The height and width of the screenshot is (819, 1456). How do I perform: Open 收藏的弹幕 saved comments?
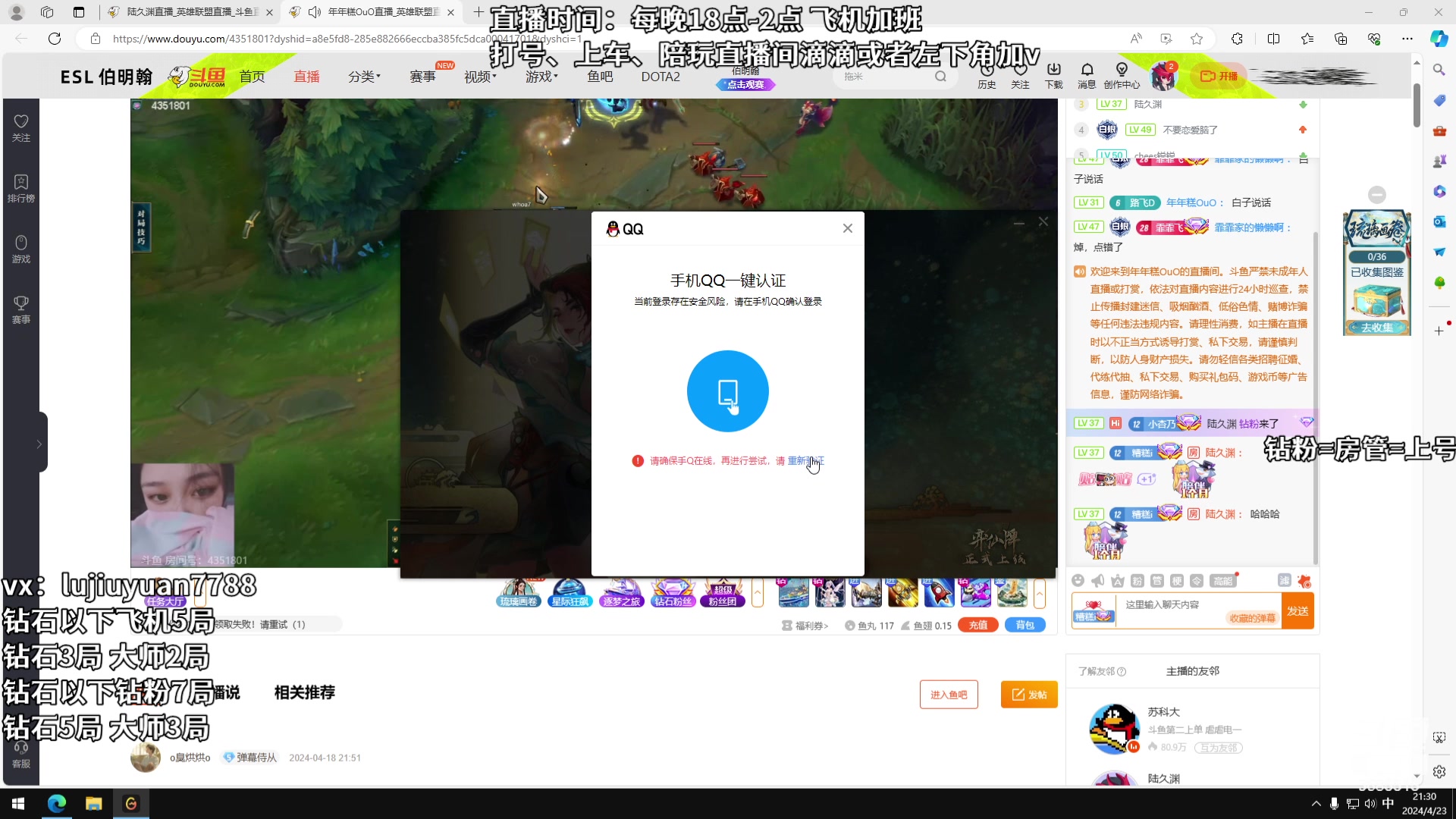[1252, 618]
